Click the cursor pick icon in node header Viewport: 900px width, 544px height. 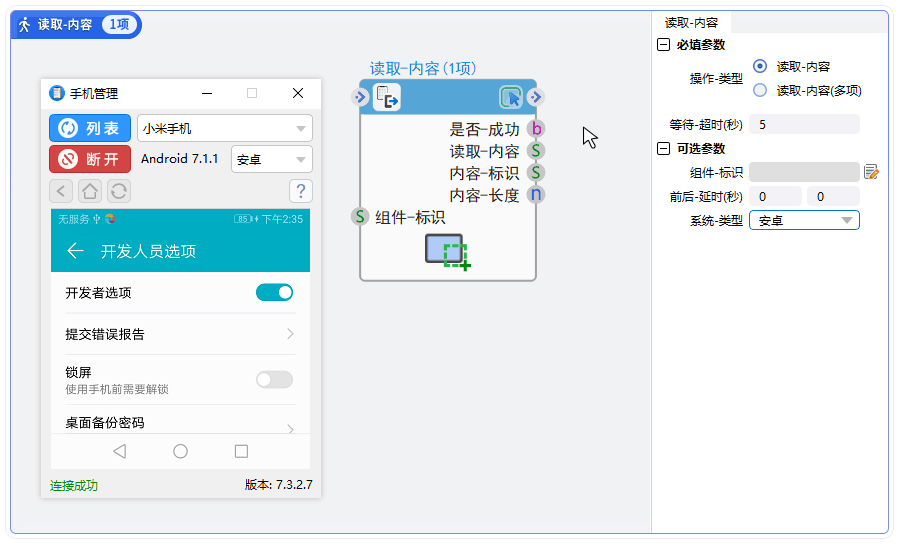[510, 97]
